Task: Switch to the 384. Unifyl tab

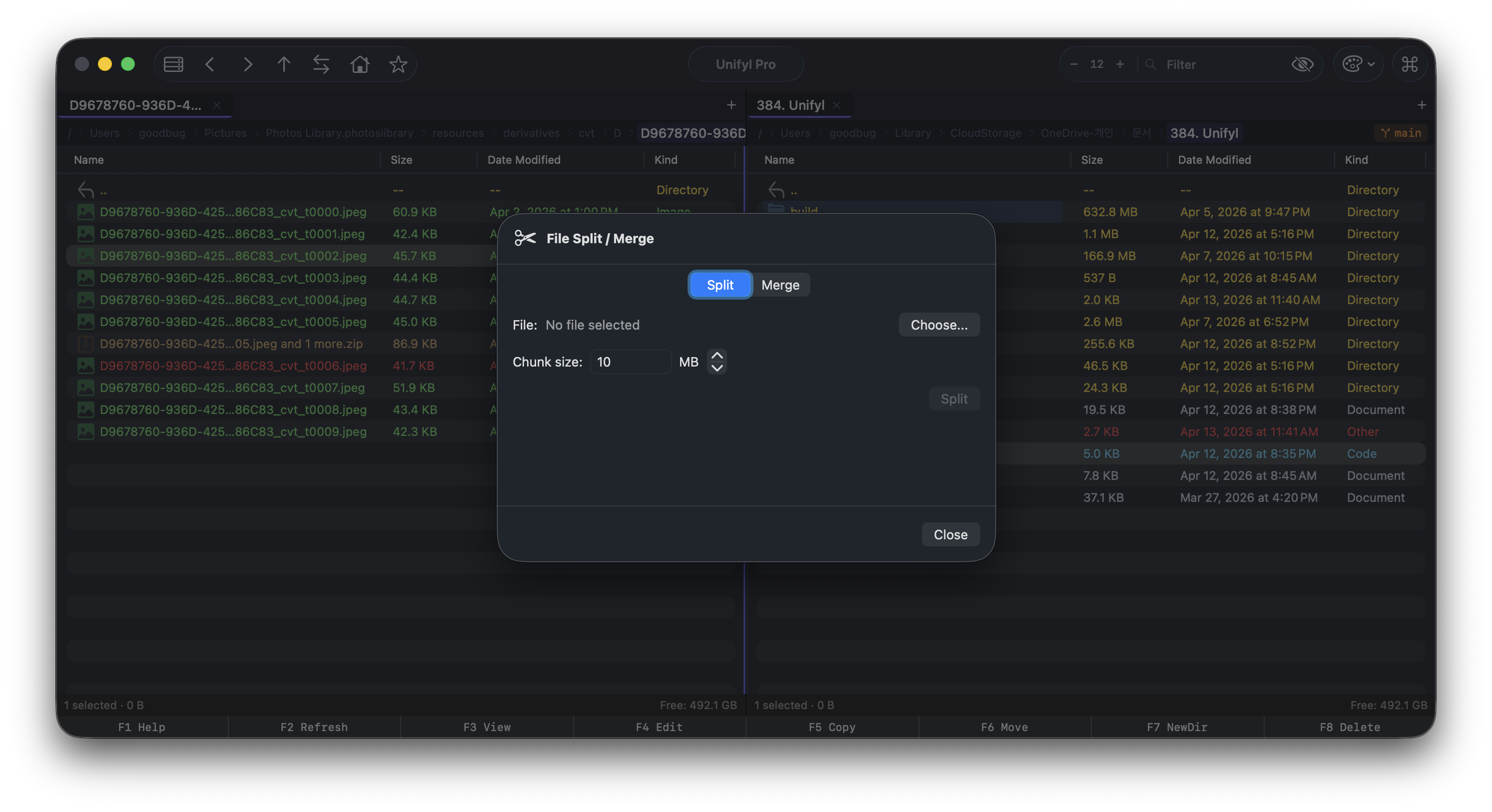Action: 790,105
